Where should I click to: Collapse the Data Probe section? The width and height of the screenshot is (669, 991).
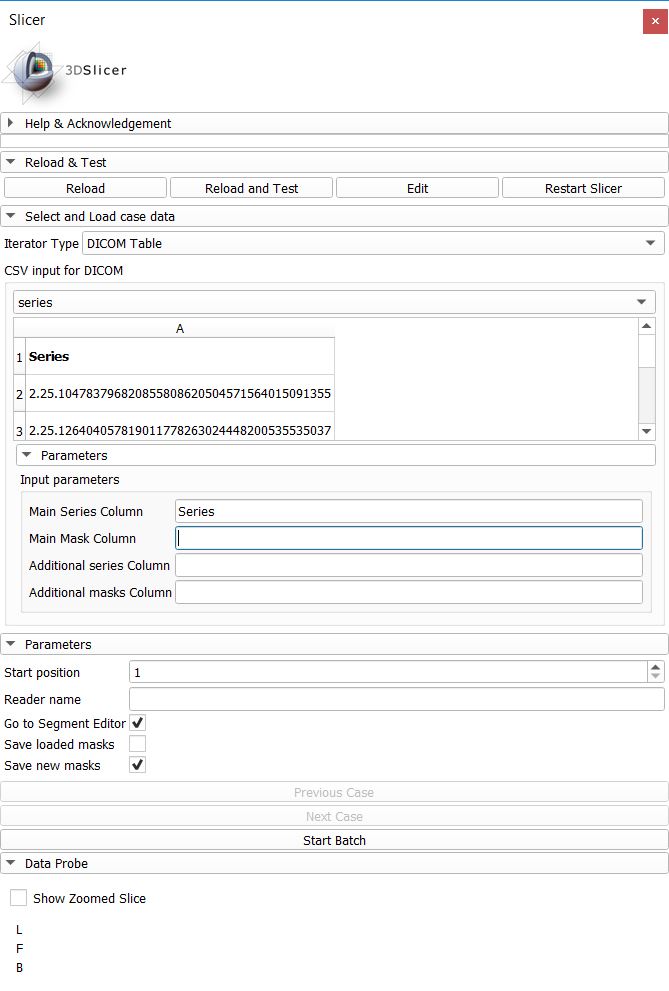10,863
